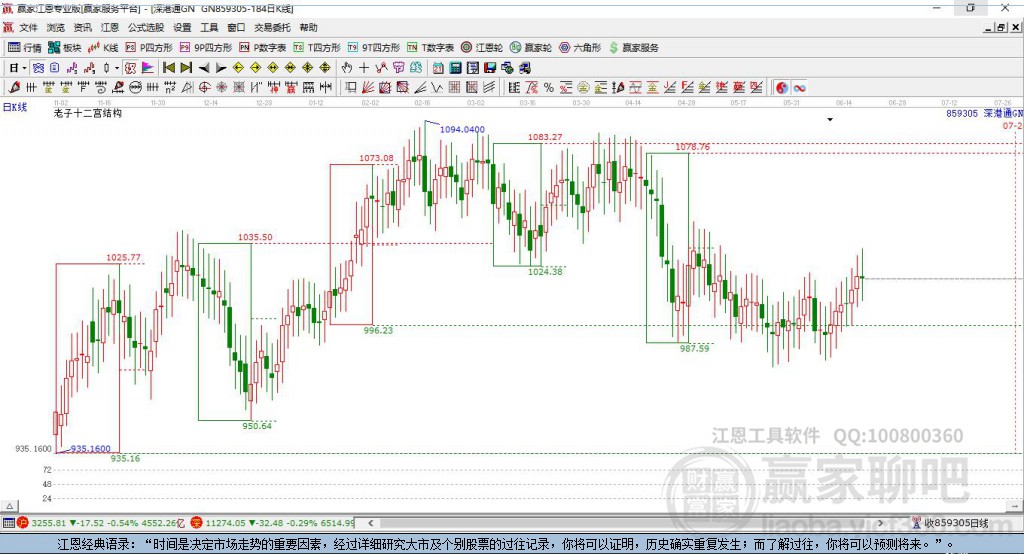1024x554 pixels.
Task: Open the 帮助 menu
Action: pyautogui.click(x=308, y=27)
